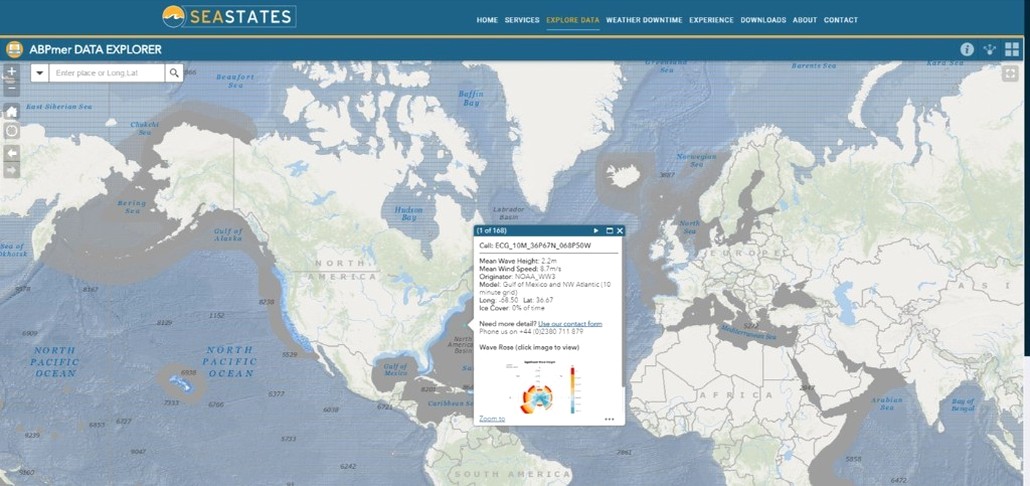Viewport: 1030px width, 486px height.
Task: Expand the search source dropdown arrow
Action: [40, 73]
